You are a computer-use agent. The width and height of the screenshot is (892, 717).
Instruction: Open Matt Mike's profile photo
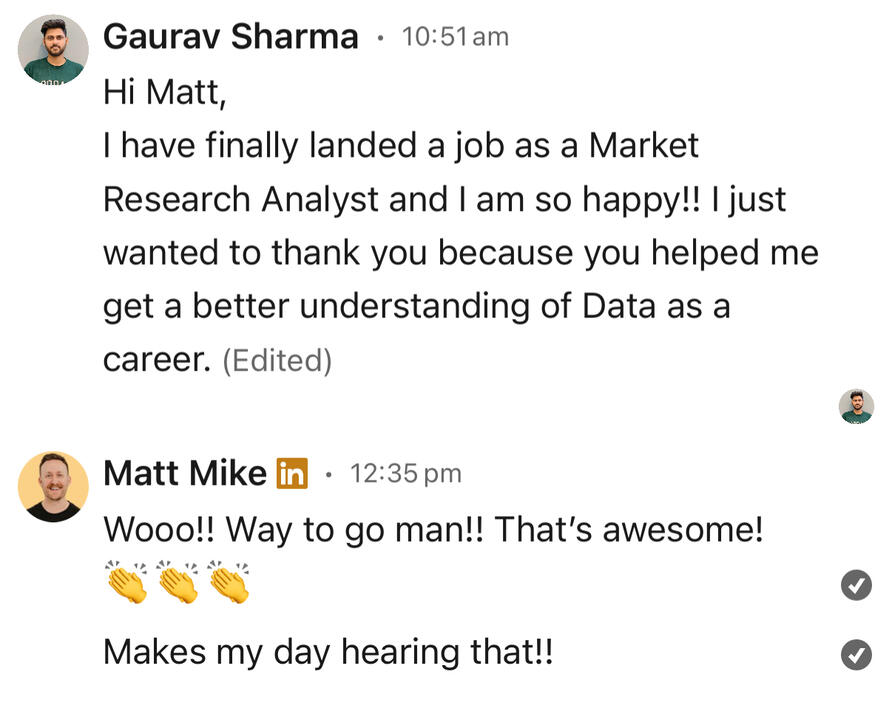pos(53,486)
